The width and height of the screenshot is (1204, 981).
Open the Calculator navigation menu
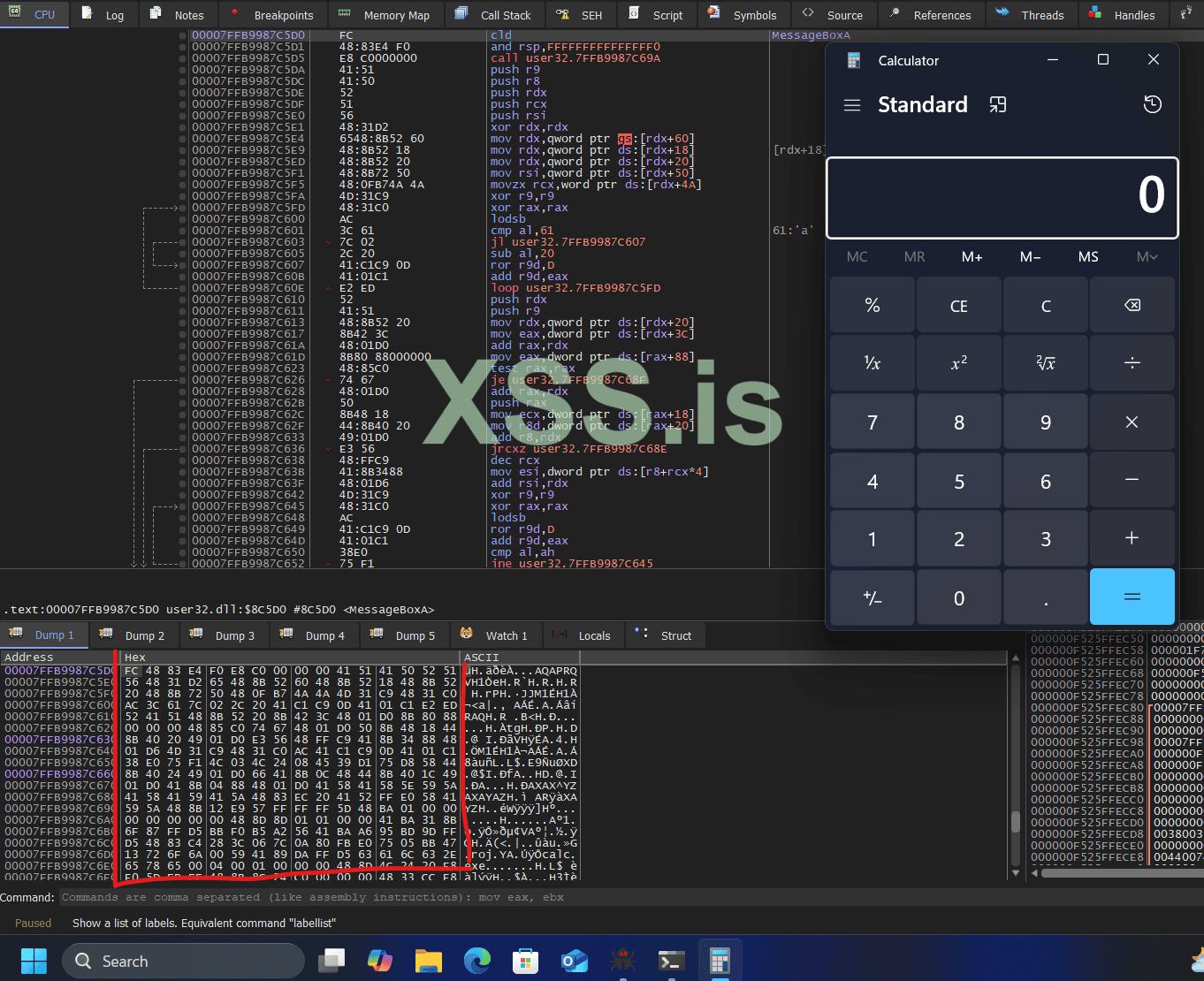(851, 104)
